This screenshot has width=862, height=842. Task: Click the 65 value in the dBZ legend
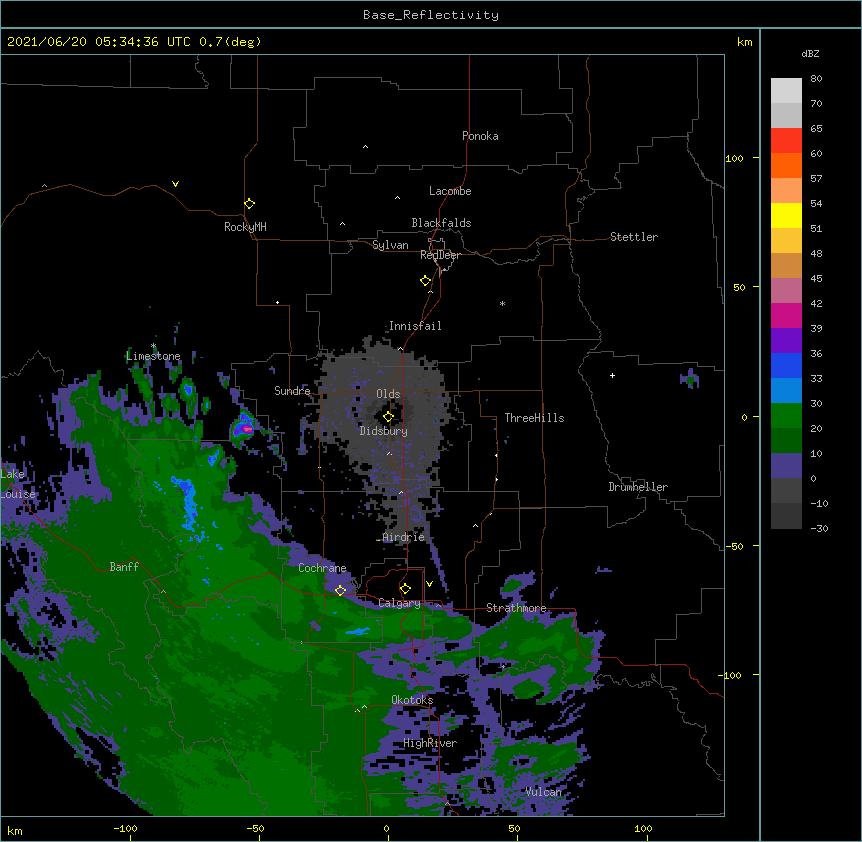coord(816,128)
